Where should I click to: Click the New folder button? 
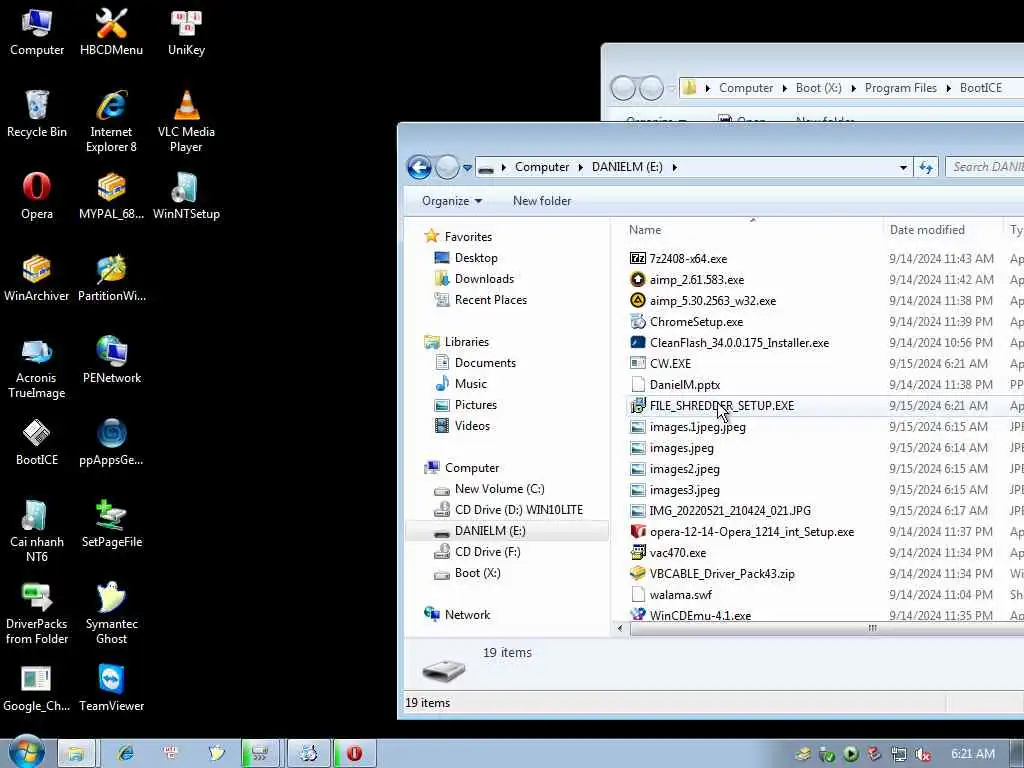pyautogui.click(x=542, y=200)
